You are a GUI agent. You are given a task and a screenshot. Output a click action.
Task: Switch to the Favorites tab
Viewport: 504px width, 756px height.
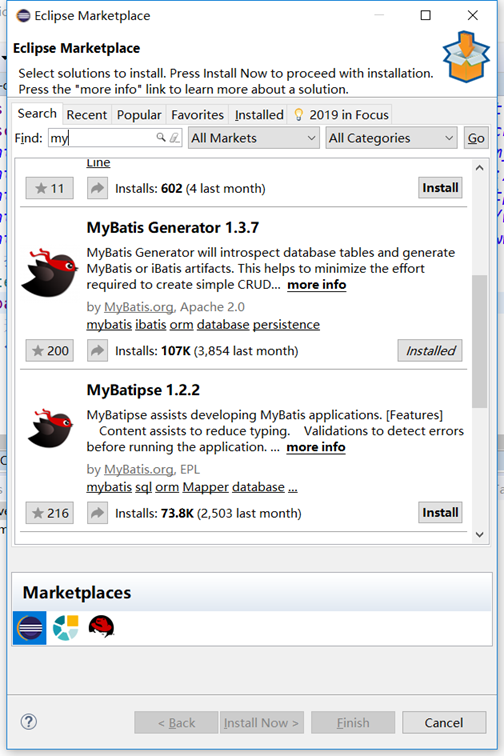pyautogui.click(x=197, y=115)
